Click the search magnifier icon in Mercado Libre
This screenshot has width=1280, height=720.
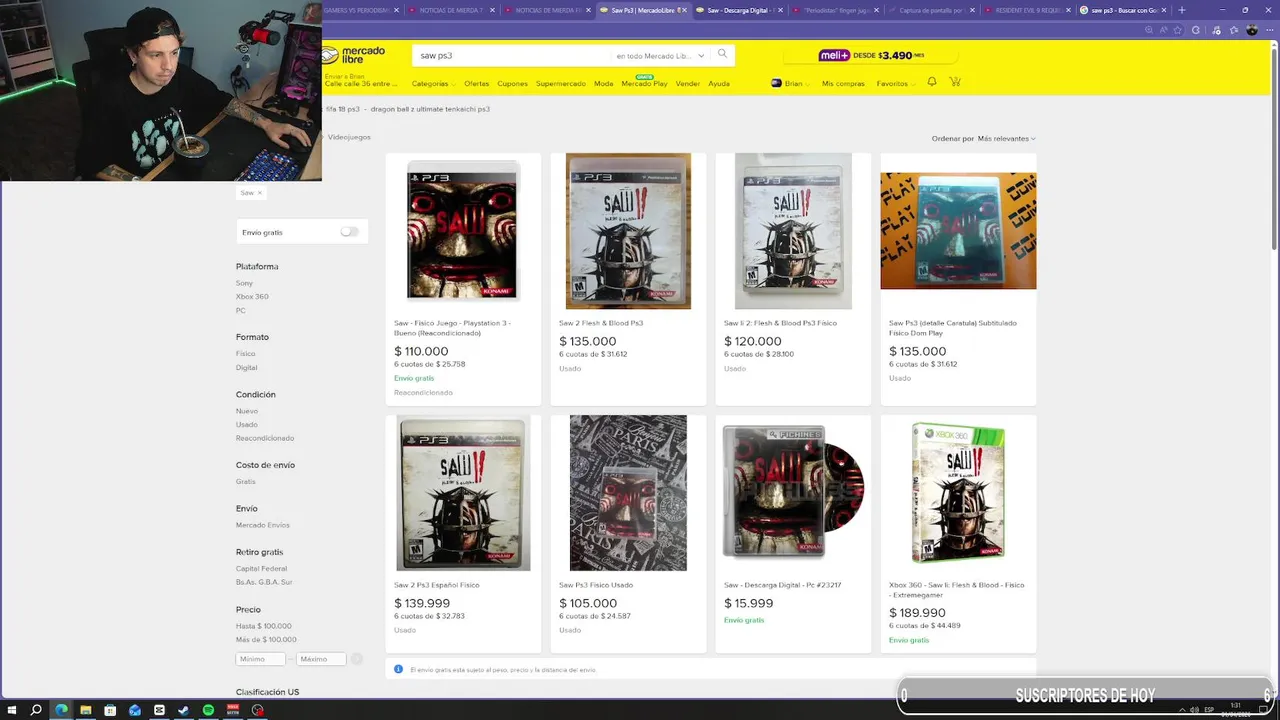click(722, 55)
